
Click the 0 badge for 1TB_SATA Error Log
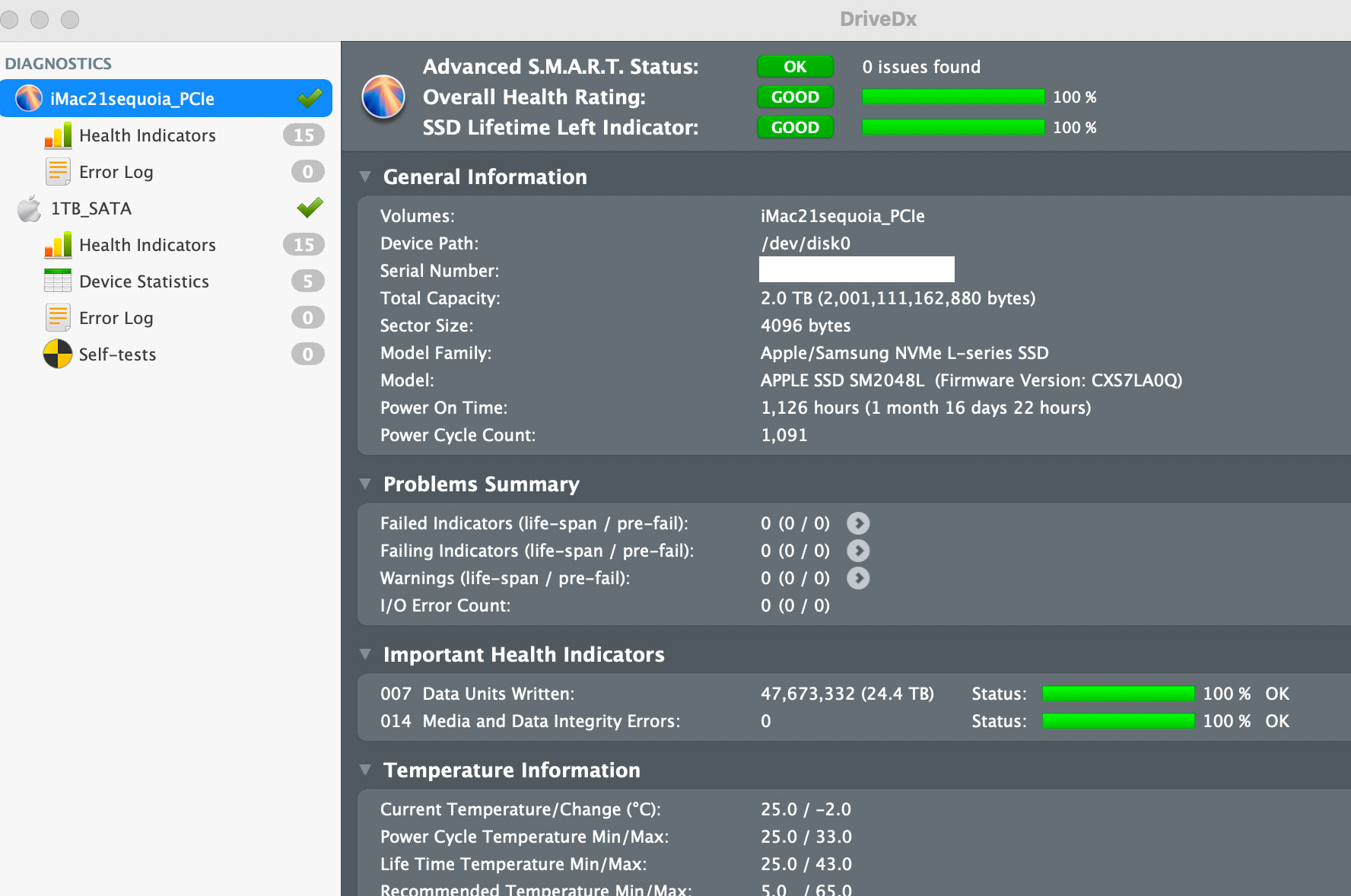pyautogui.click(x=307, y=318)
